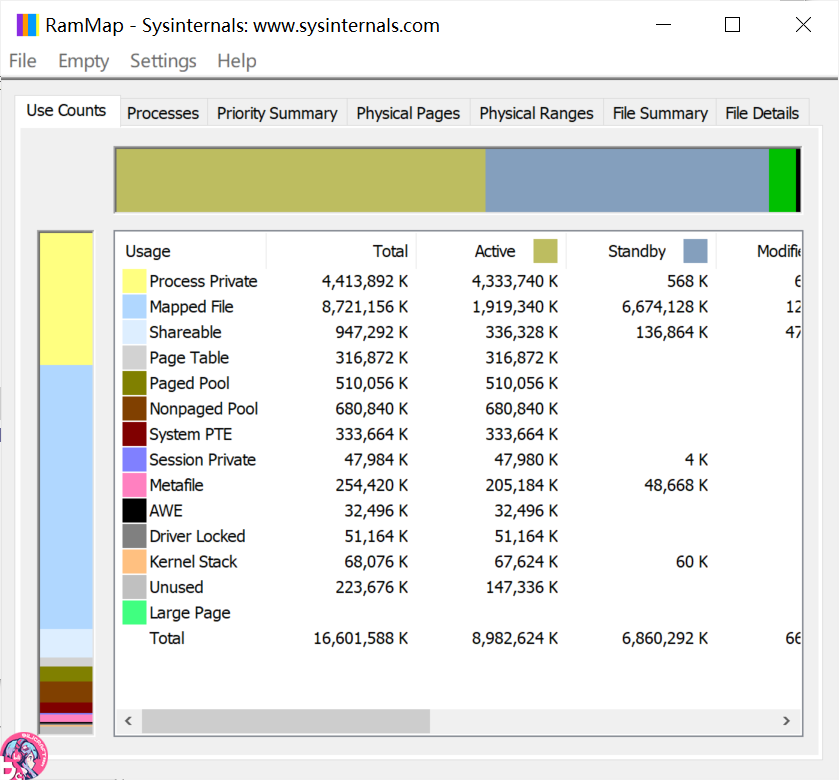The image size is (839, 780).
Task: Select the Nonpaged Pool row label
Action: [x=204, y=409]
